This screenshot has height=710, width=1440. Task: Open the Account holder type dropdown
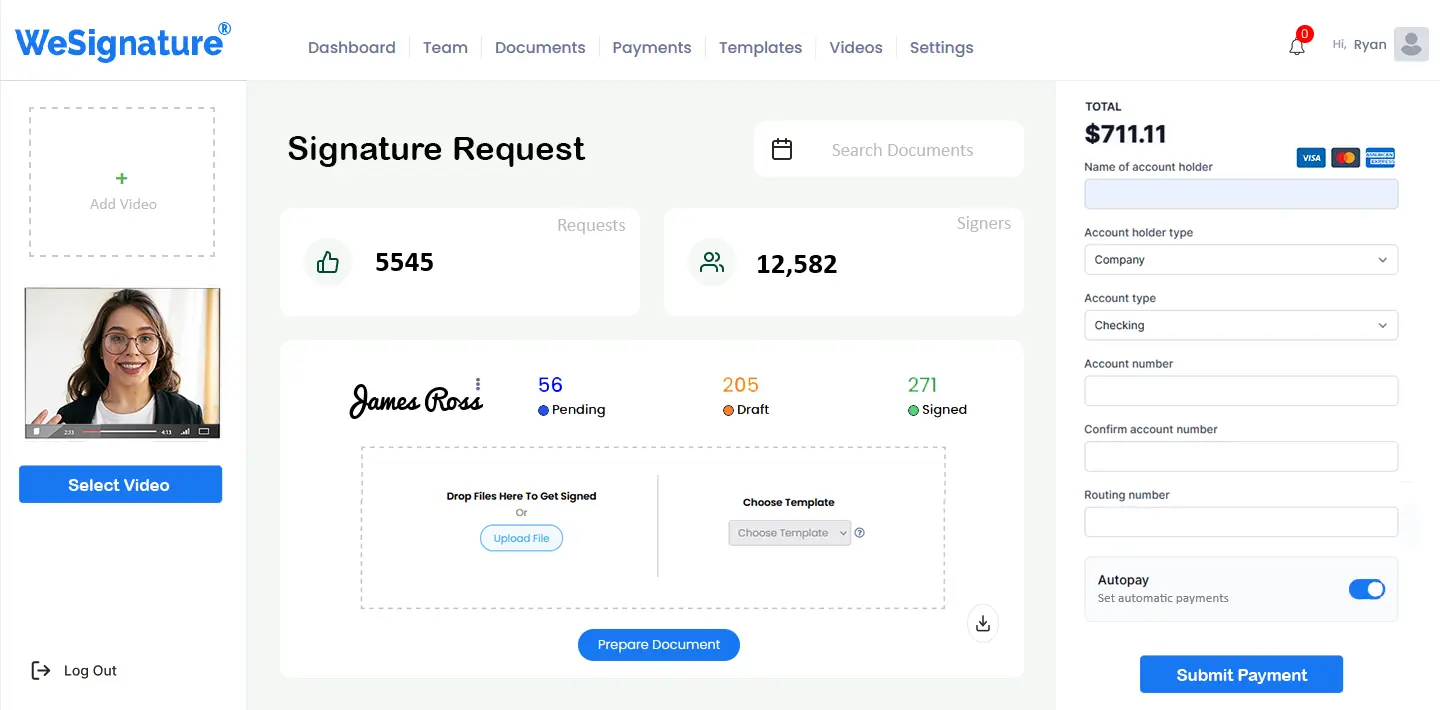(x=1241, y=260)
